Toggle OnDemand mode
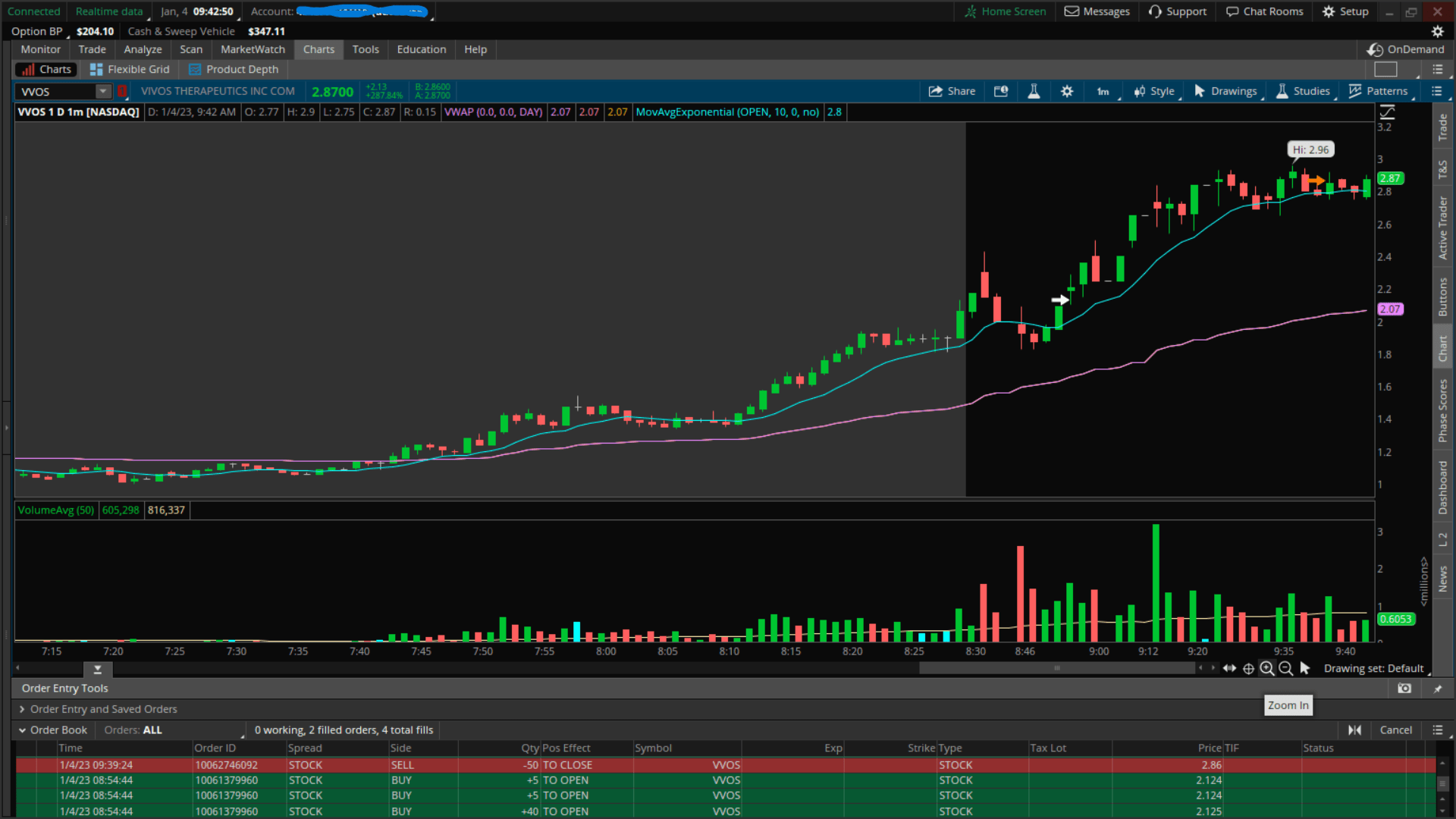The height and width of the screenshot is (819, 1456). click(x=1406, y=49)
